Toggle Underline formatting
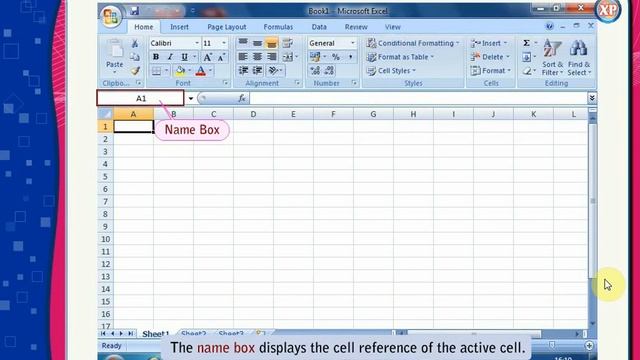 184,57
